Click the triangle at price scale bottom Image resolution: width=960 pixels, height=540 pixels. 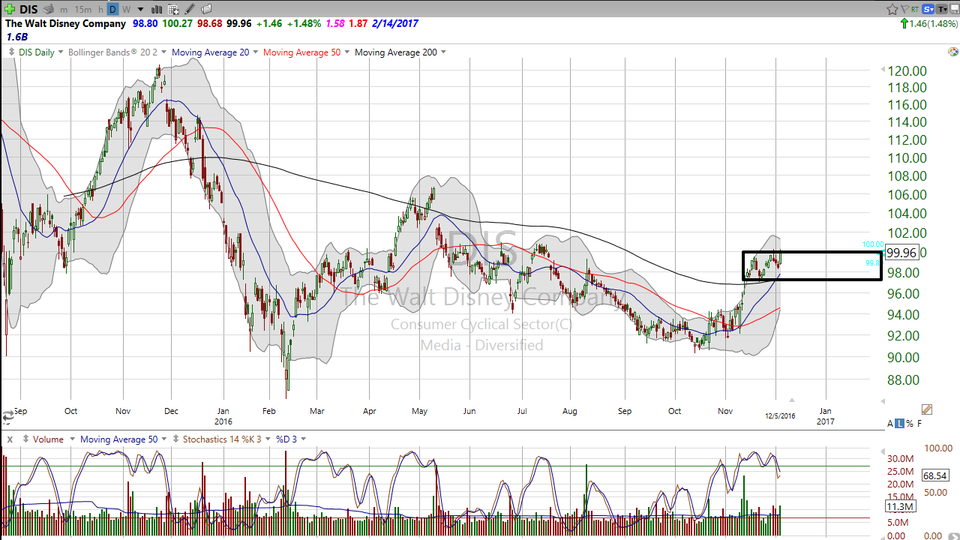(882, 402)
